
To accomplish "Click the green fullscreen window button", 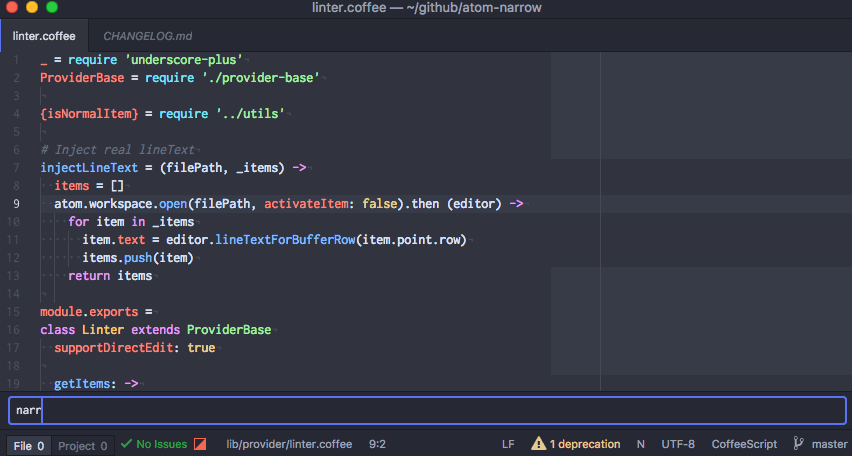I will pos(52,7).
